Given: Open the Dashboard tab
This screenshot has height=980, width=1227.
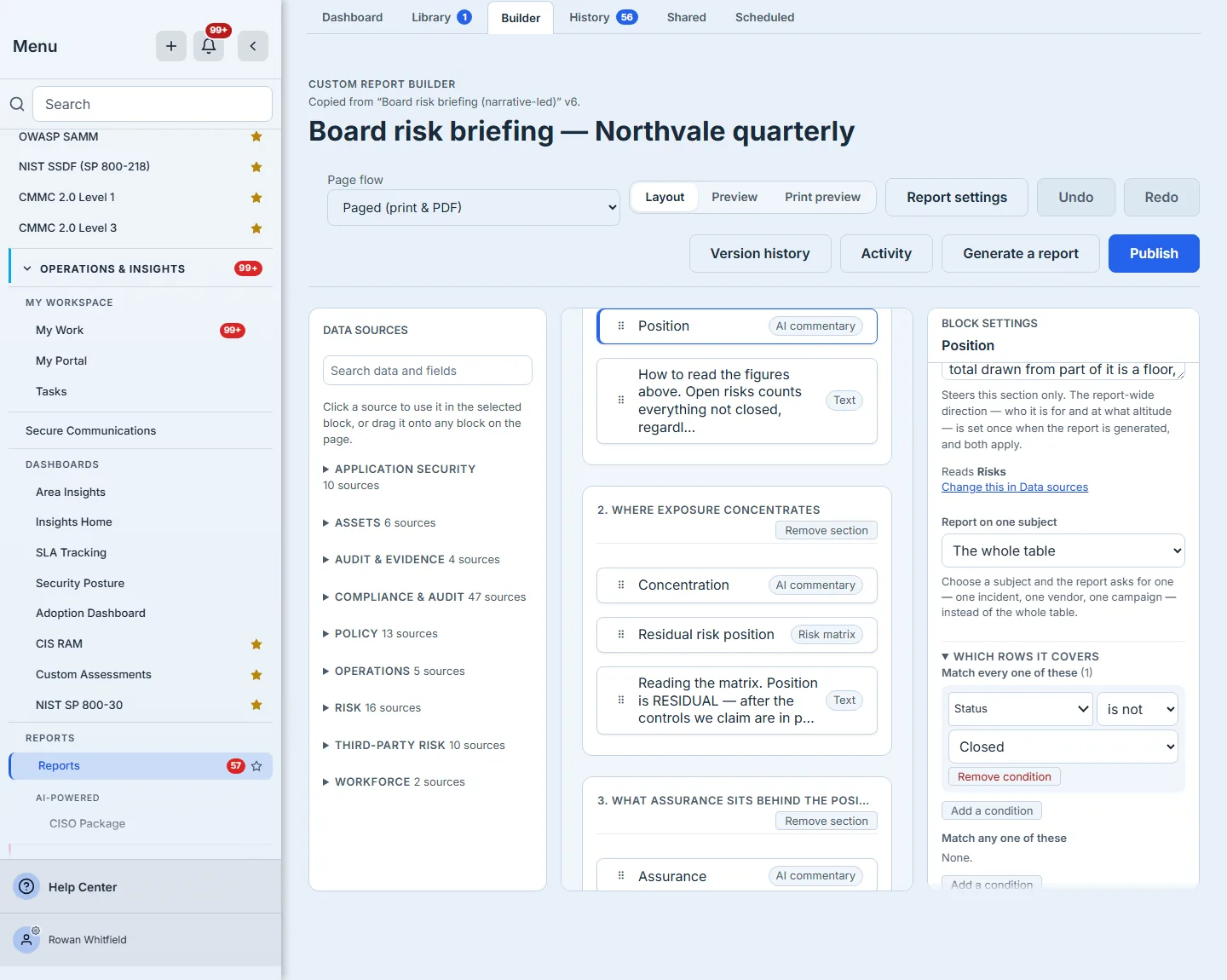Looking at the screenshot, I should [x=352, y=17].
